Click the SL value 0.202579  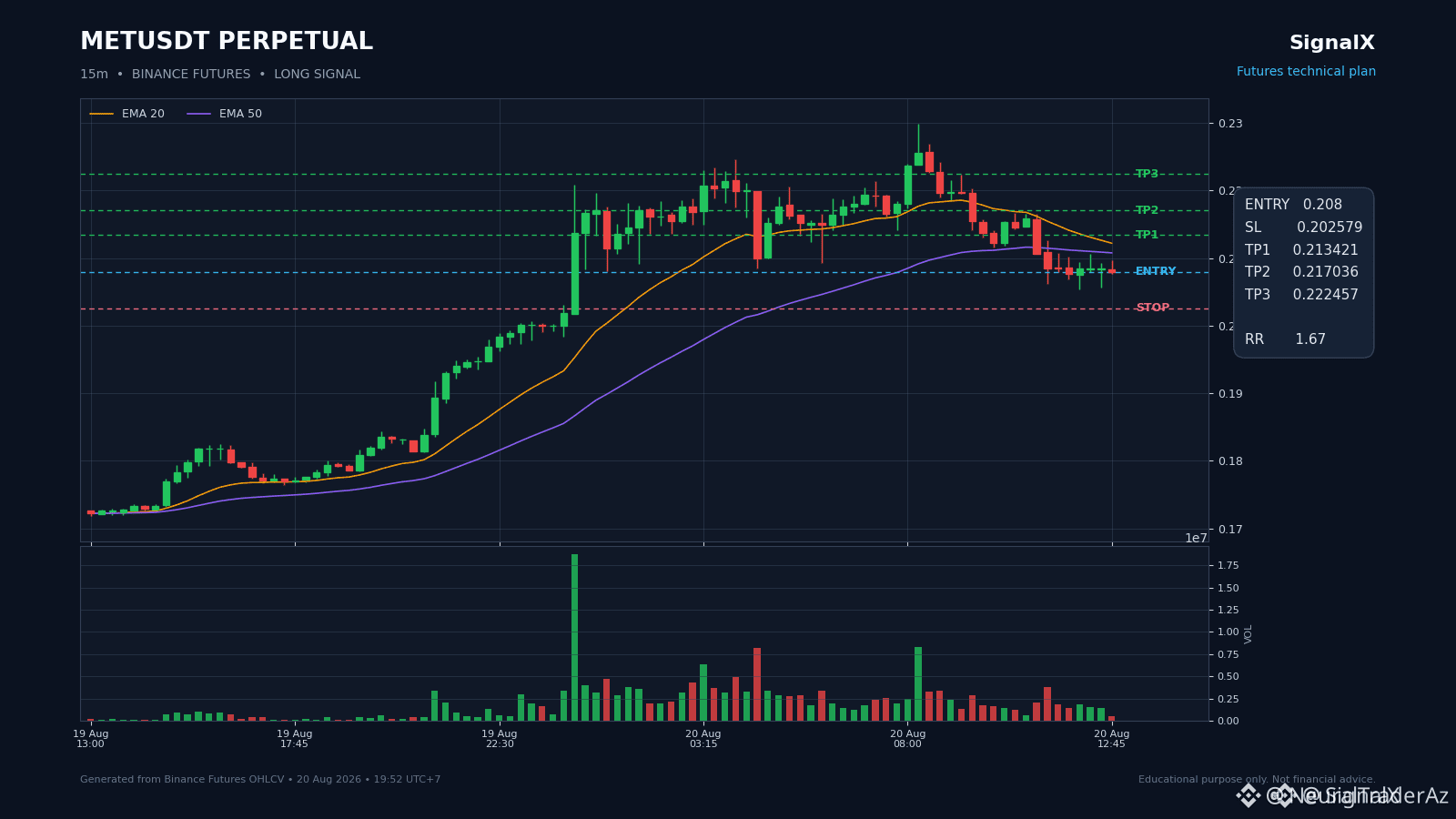[x=1330, y=227]
